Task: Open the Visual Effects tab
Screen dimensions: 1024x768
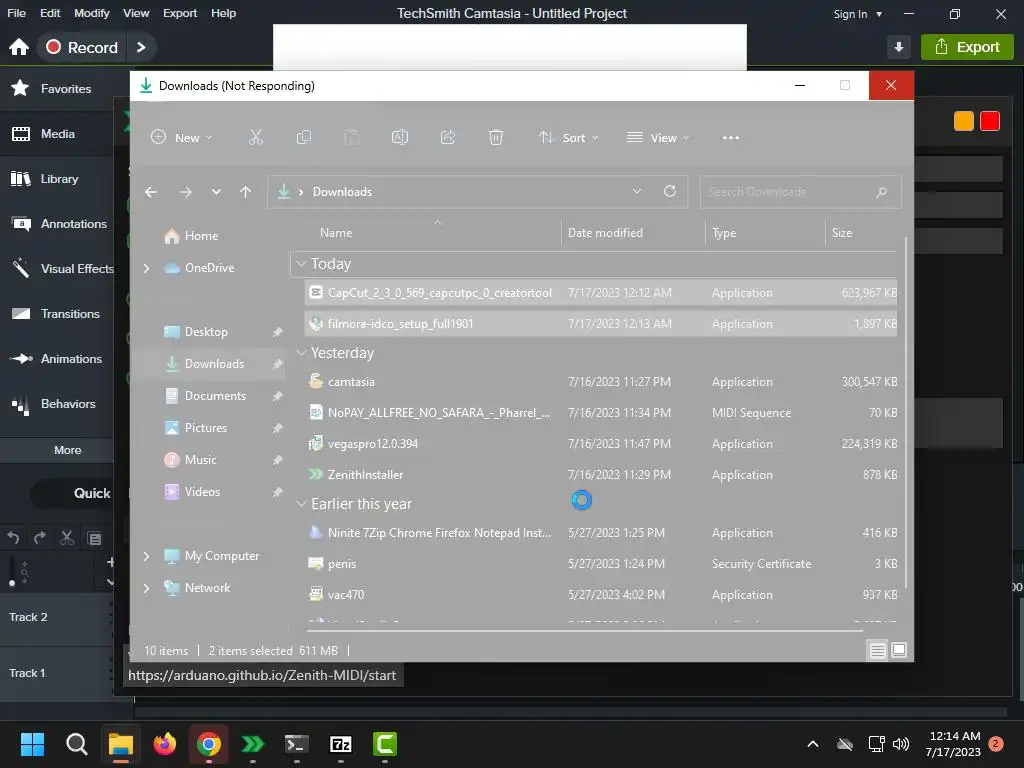Action: click(x=57, y=268)
